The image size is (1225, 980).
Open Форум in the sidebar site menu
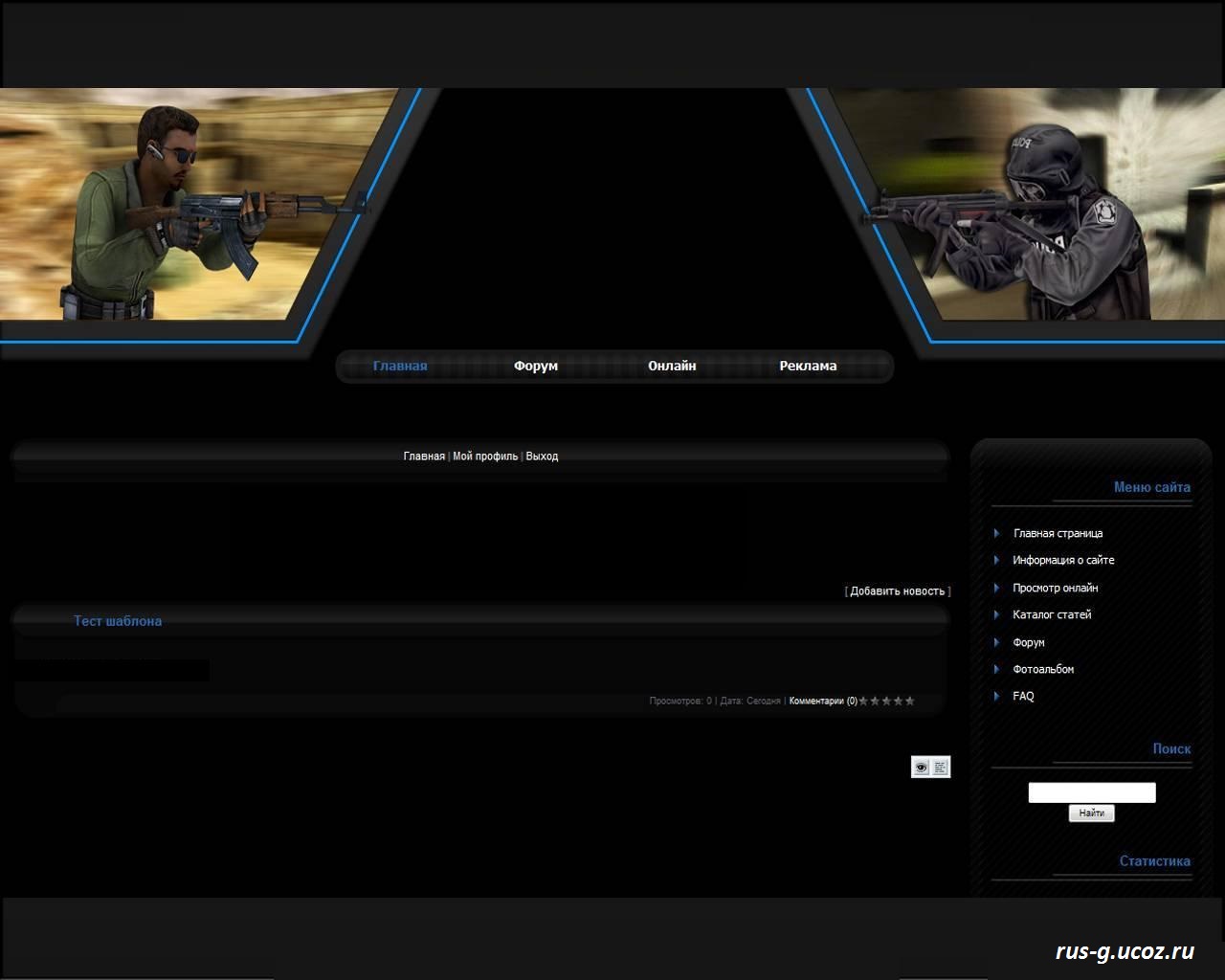(1029, 642)
